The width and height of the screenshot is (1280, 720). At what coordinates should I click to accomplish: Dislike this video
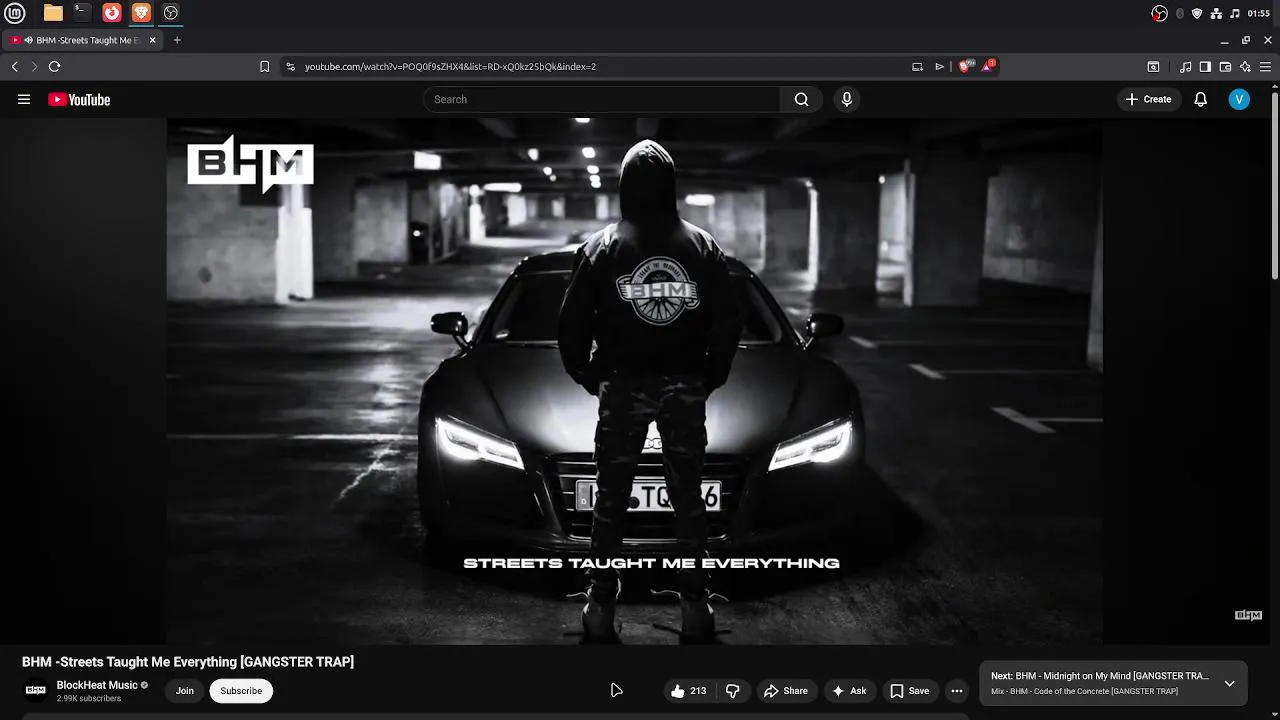[733, 691]
